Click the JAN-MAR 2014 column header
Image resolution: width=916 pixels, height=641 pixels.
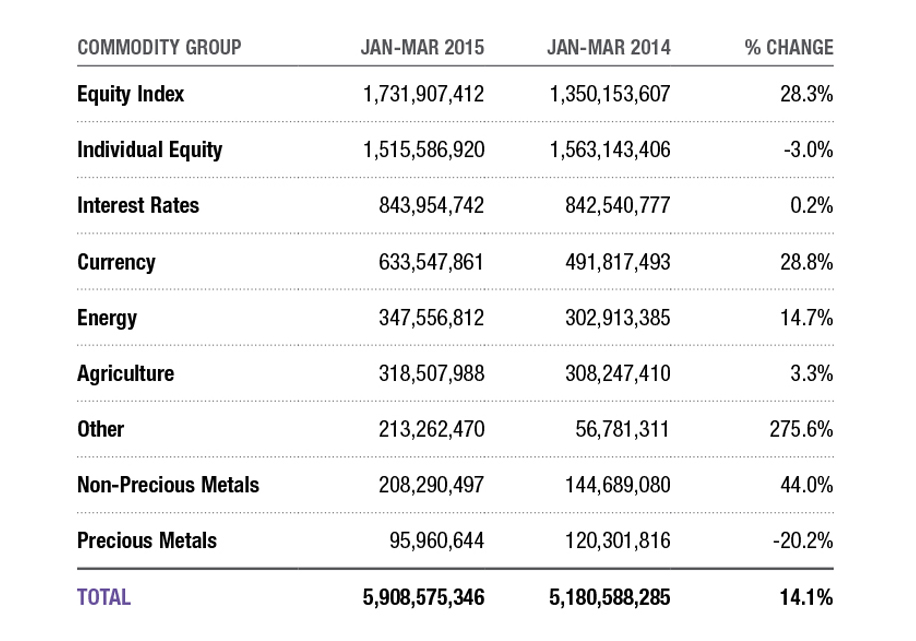(609, 48)
